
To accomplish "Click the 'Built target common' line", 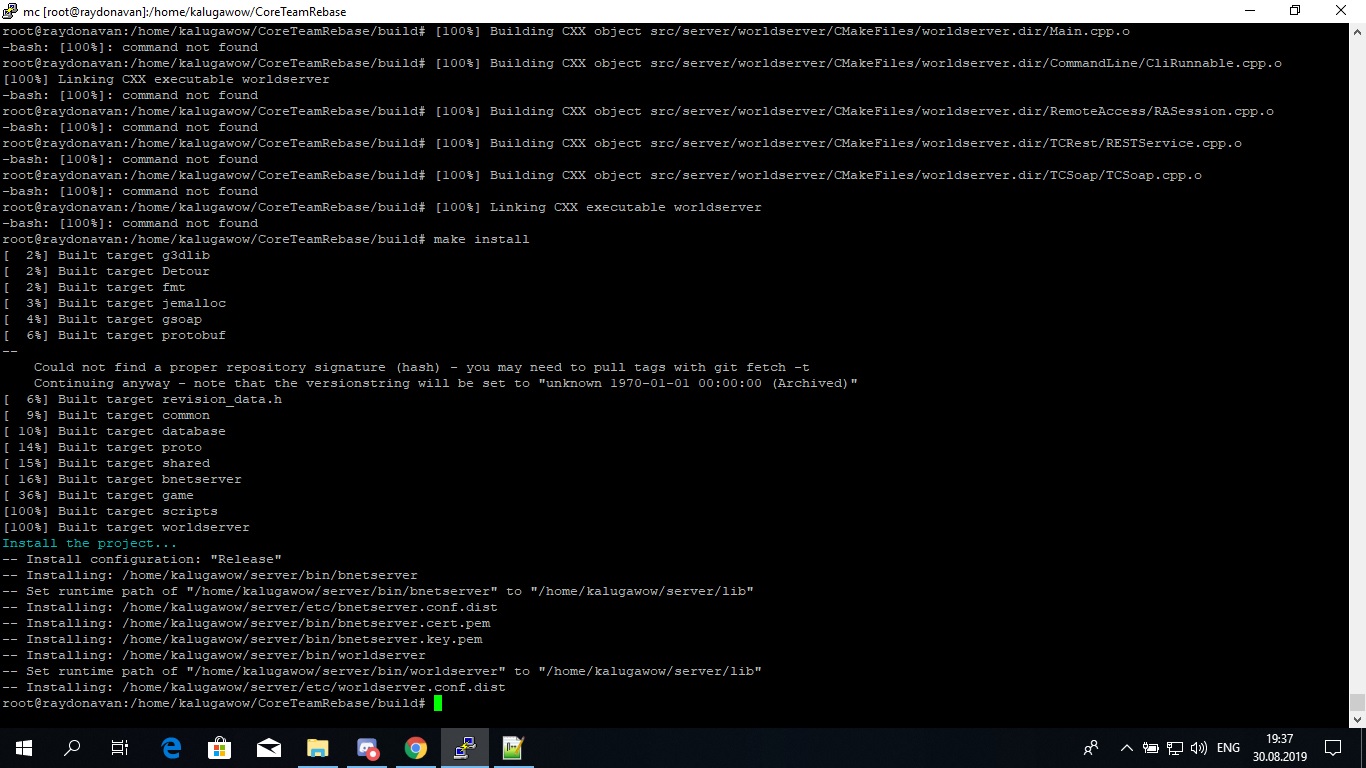I will click(x=106, y=415).
